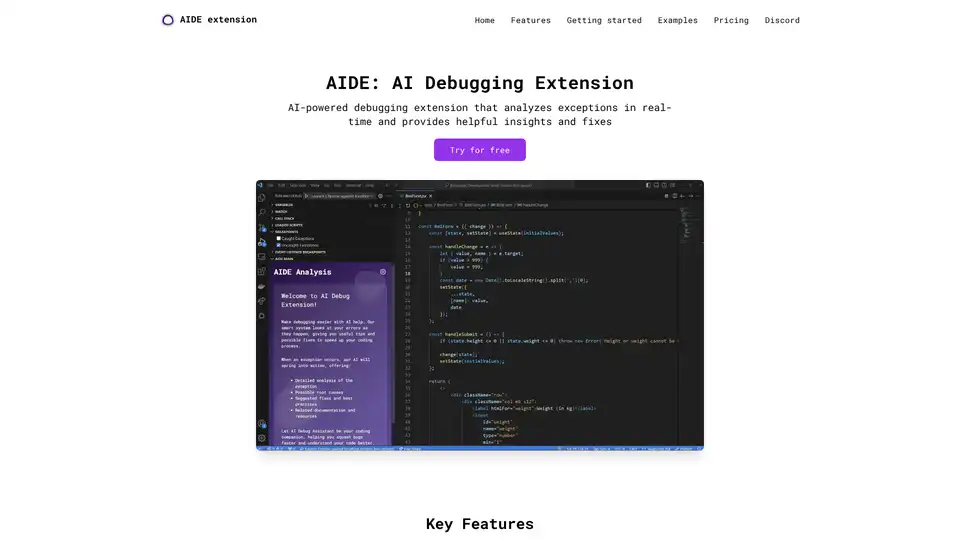The image size is (960, 540).
Task: Click the Try for free button
Action: pyautogui.click(x=480, y=150)
